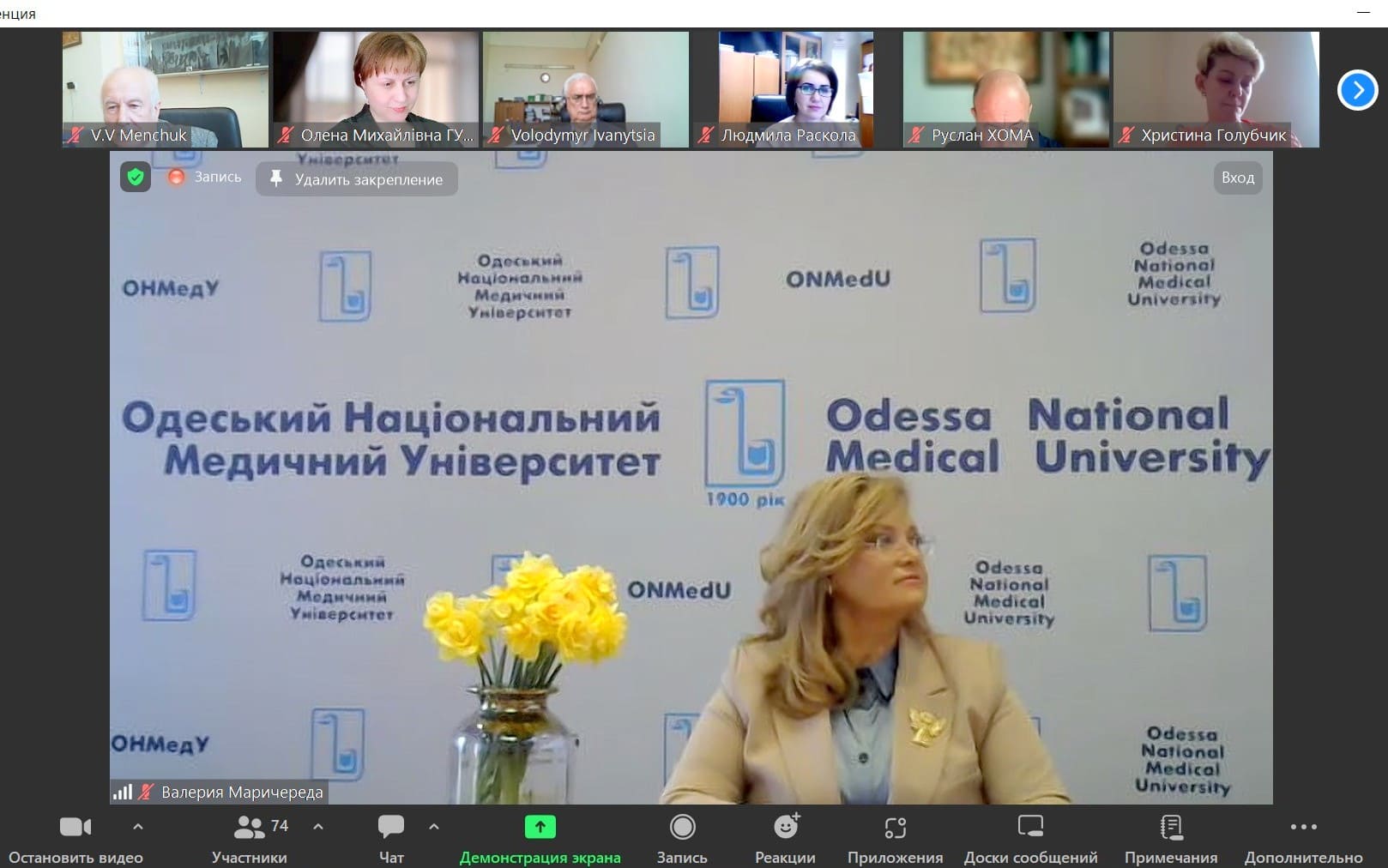Screen dimensions: 1388x868
Task: Click the signal strength bars icon
Action: pyautogui.click(x=123, y=792)
